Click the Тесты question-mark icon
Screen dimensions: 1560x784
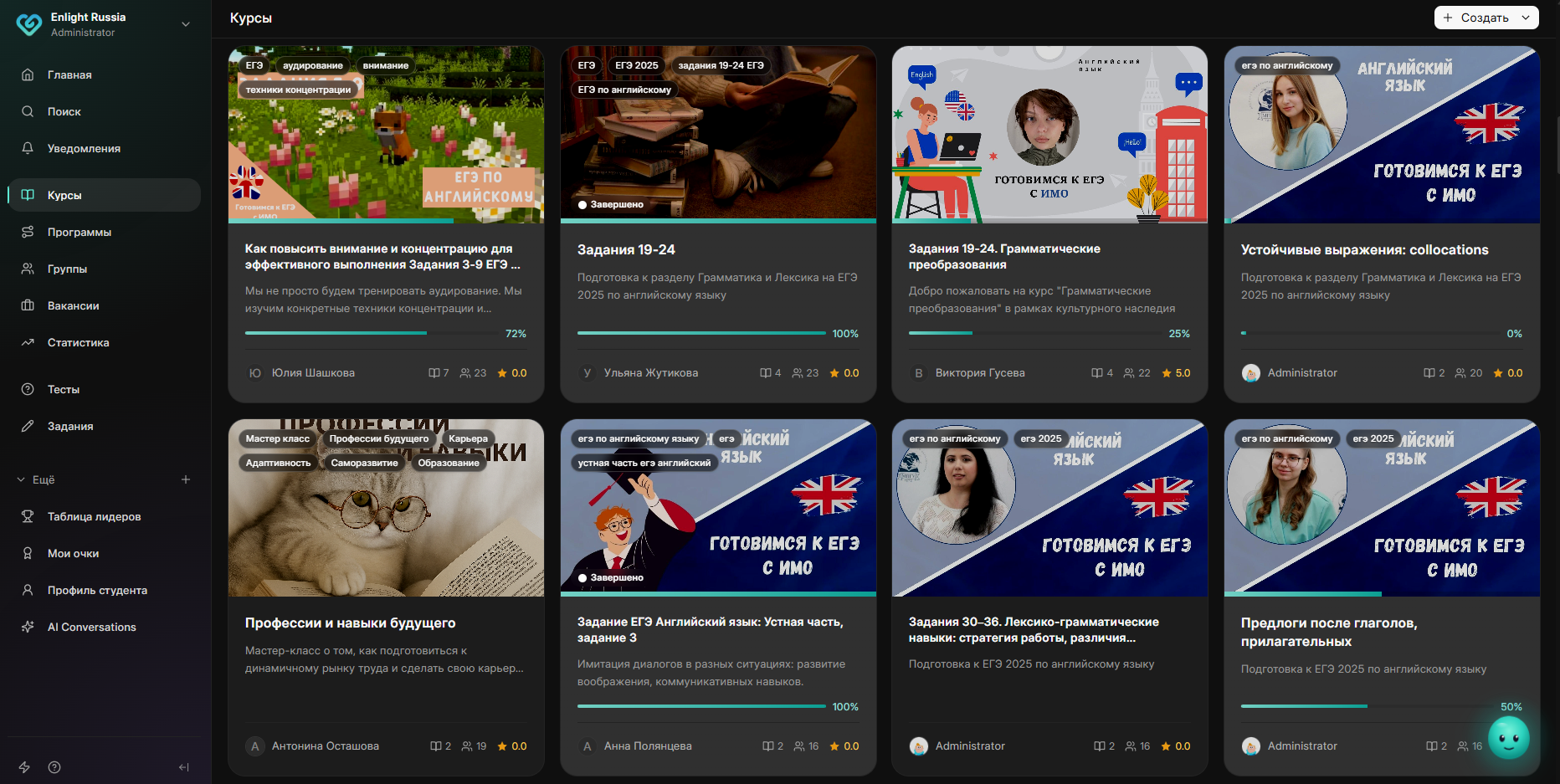tap(28, 389)
